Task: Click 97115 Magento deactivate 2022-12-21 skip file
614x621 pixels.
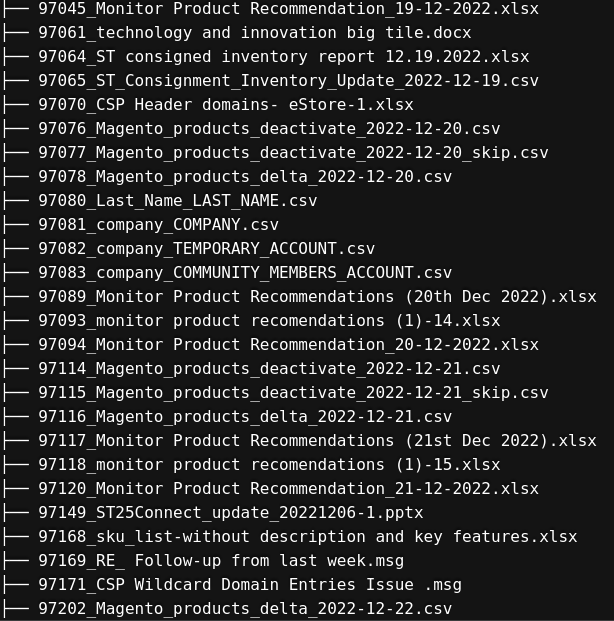Action: (x=293, y=392)
